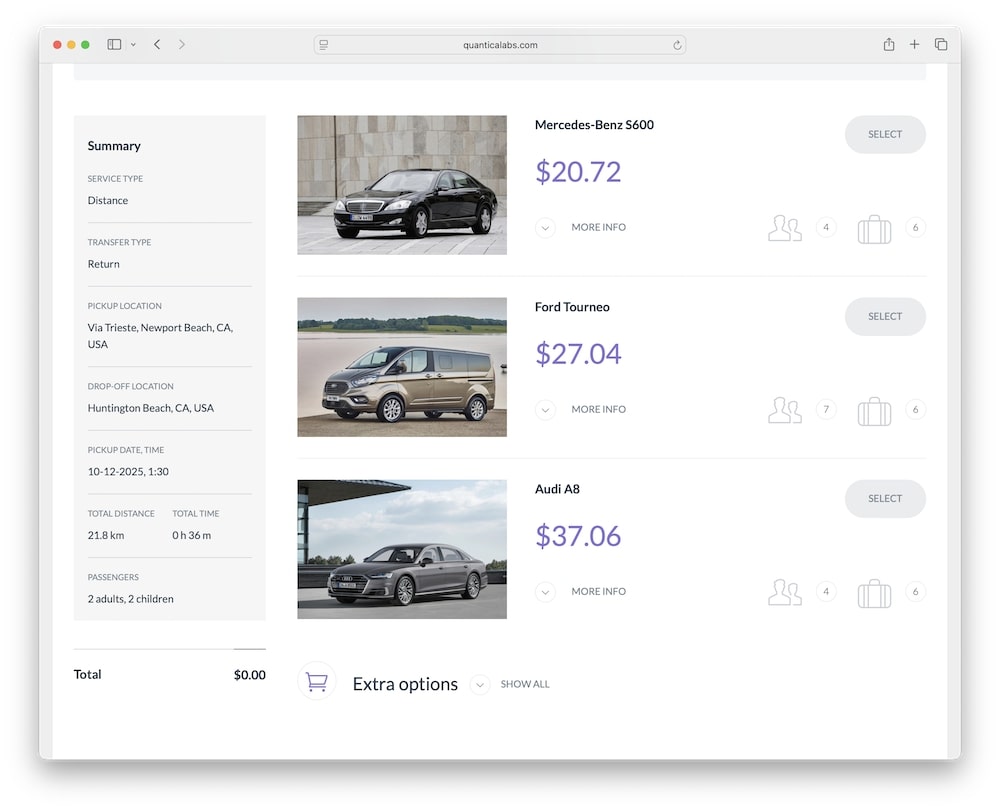Go back using the back arrow

tap(157, 45)
